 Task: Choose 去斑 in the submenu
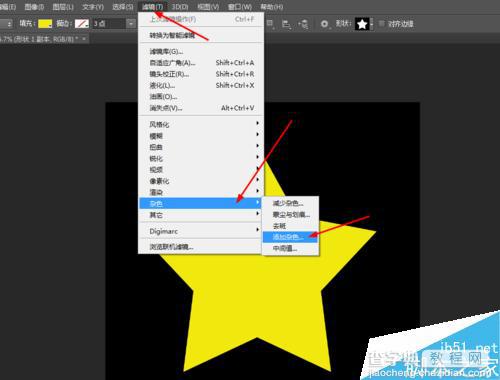pyautogui.click(x=290, y=226)
